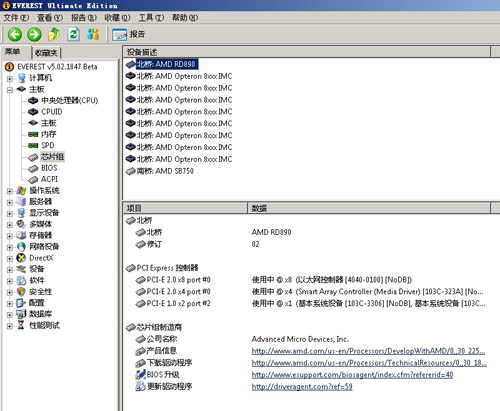
Task: Open the 产品信息 amd.com DevelopWithAMD link
Action: [368, 351]
